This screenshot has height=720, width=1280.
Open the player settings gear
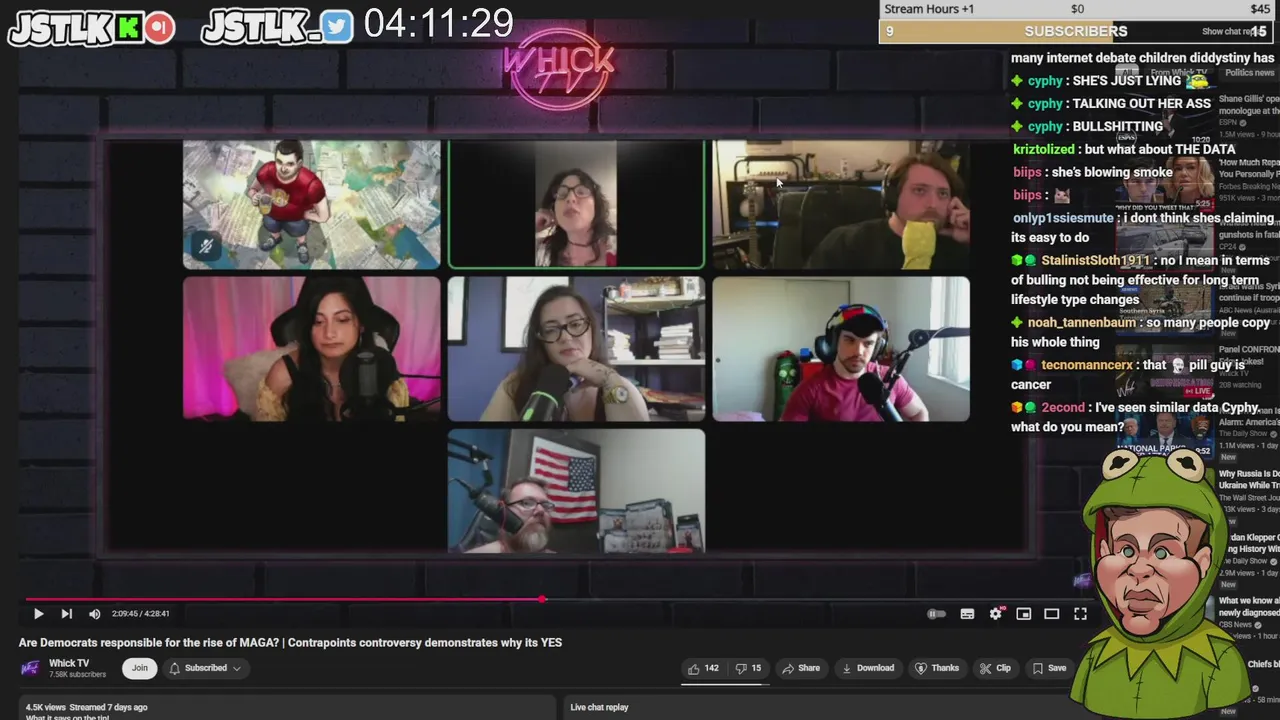click(995, 614)
